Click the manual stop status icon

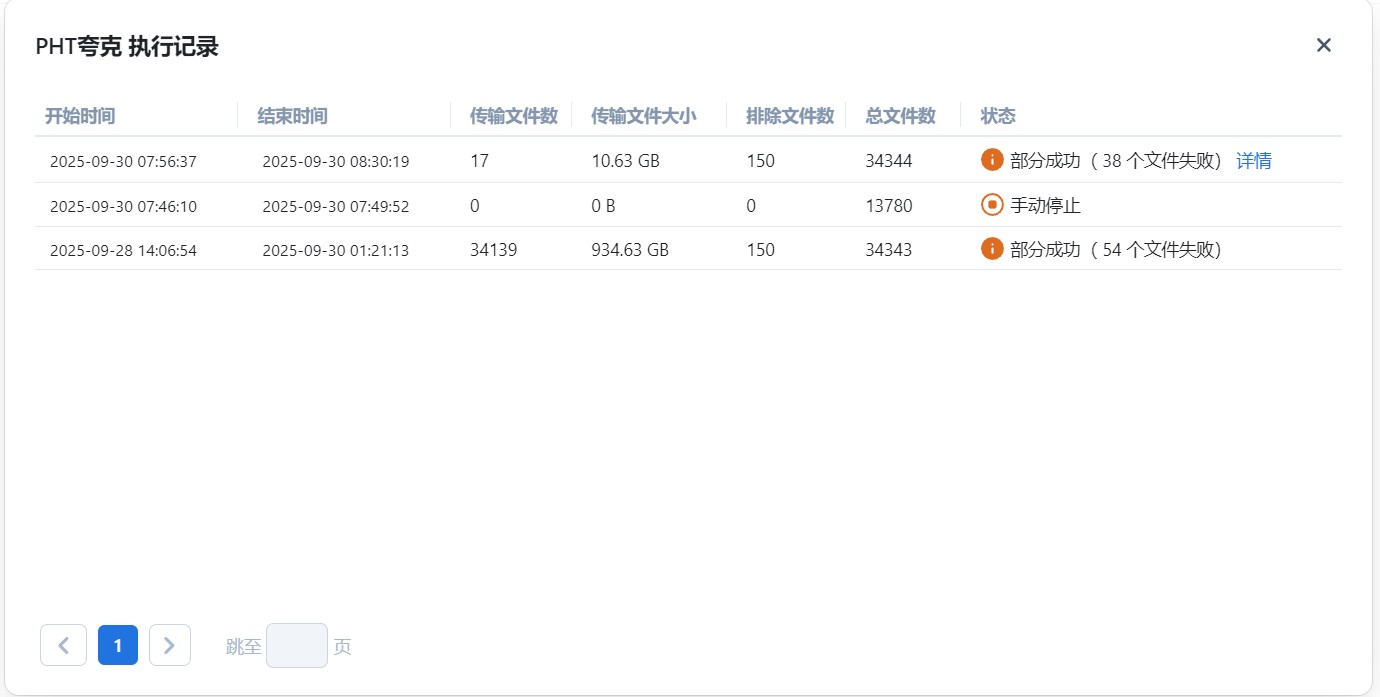(992, 205)
